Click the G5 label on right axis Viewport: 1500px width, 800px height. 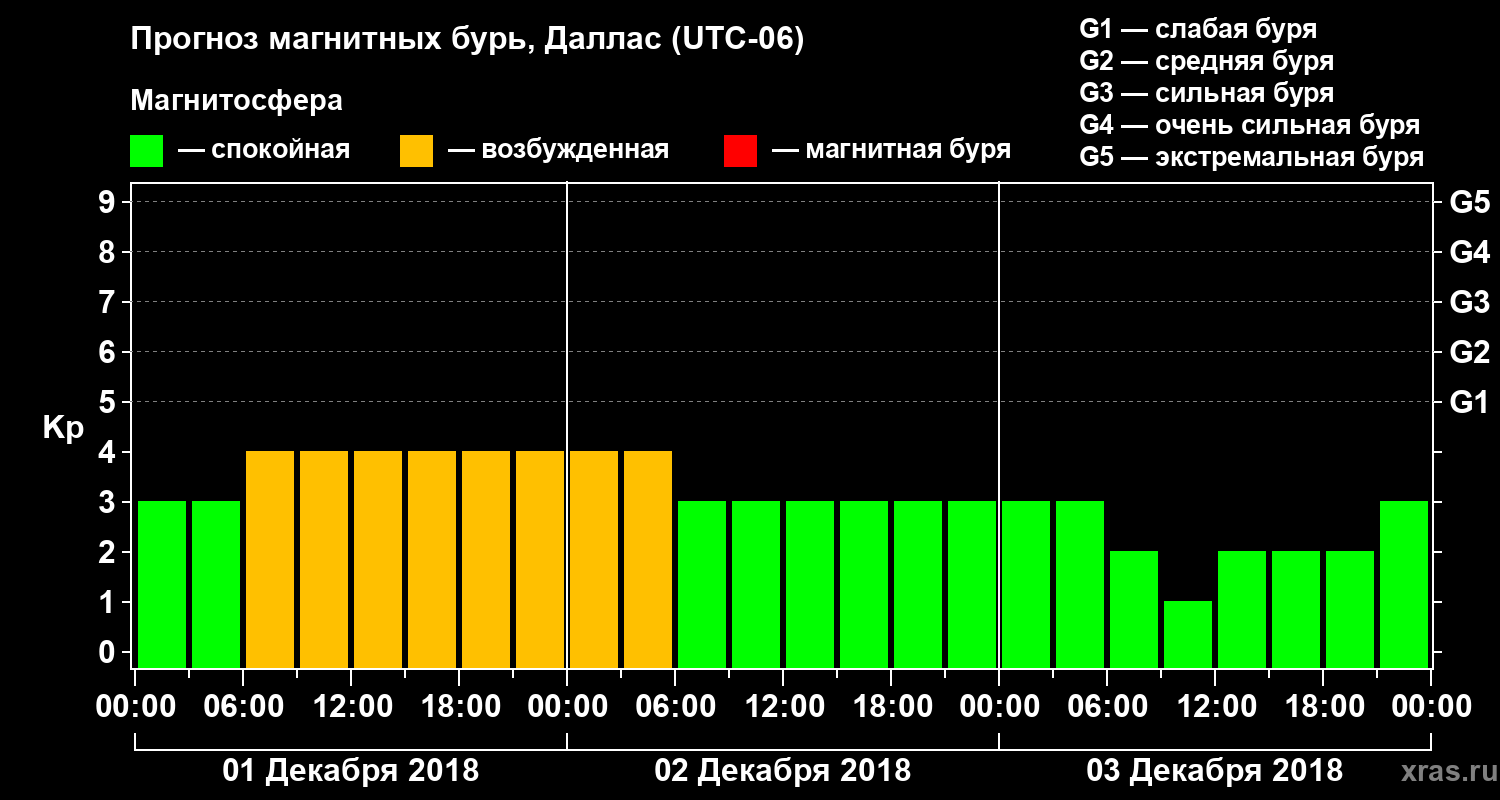[1469, 202]
